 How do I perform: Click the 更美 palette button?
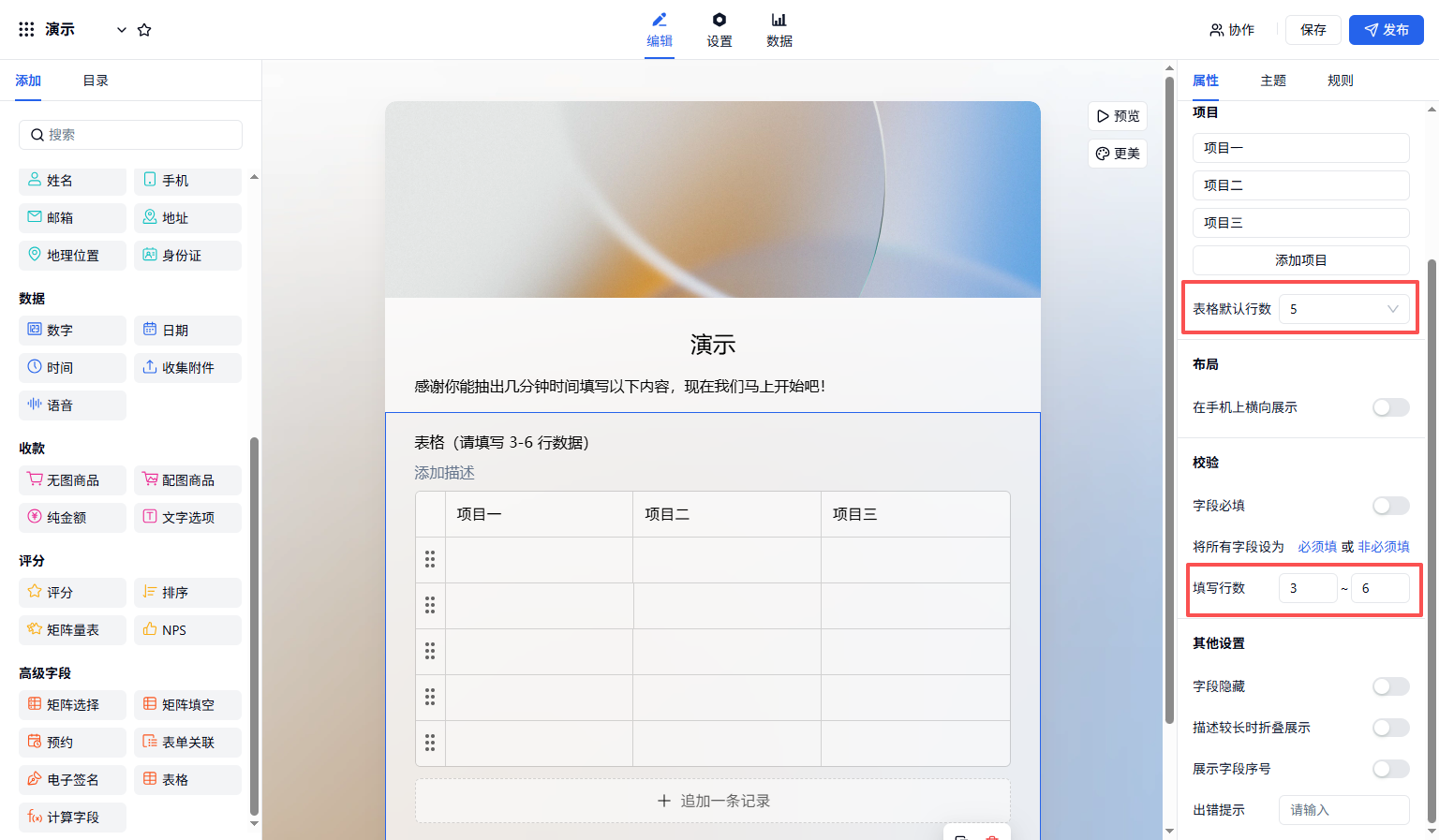pyautogui.click(x=1118, y=154)
